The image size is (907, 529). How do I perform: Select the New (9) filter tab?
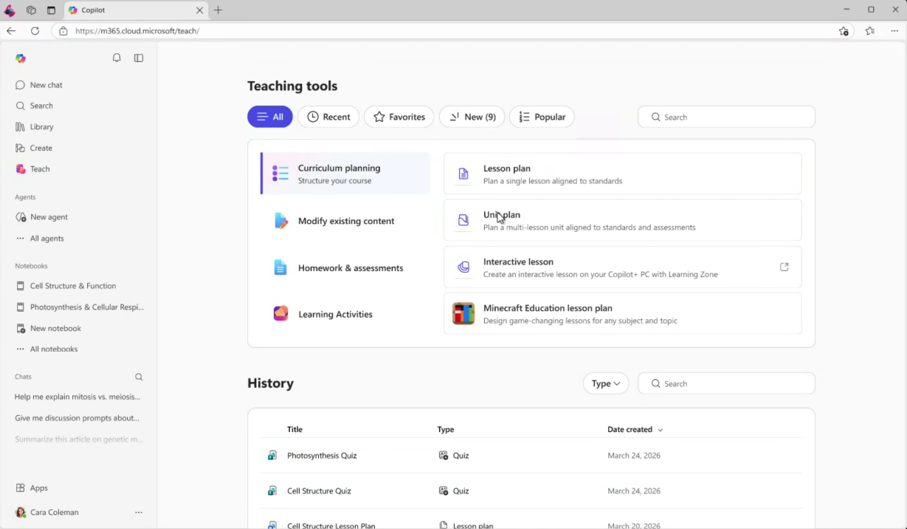coord(472,117)
